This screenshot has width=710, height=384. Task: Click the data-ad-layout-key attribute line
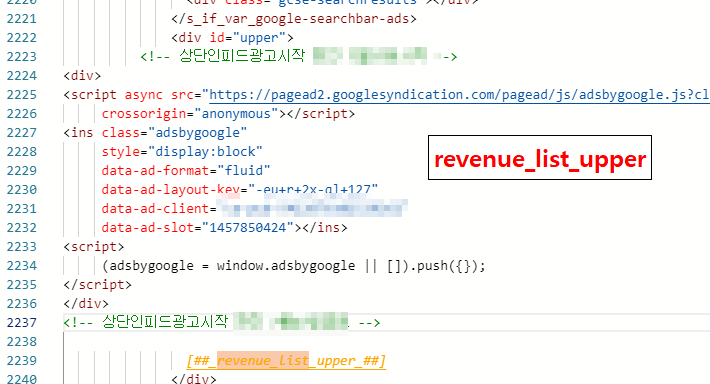[240, 190]
